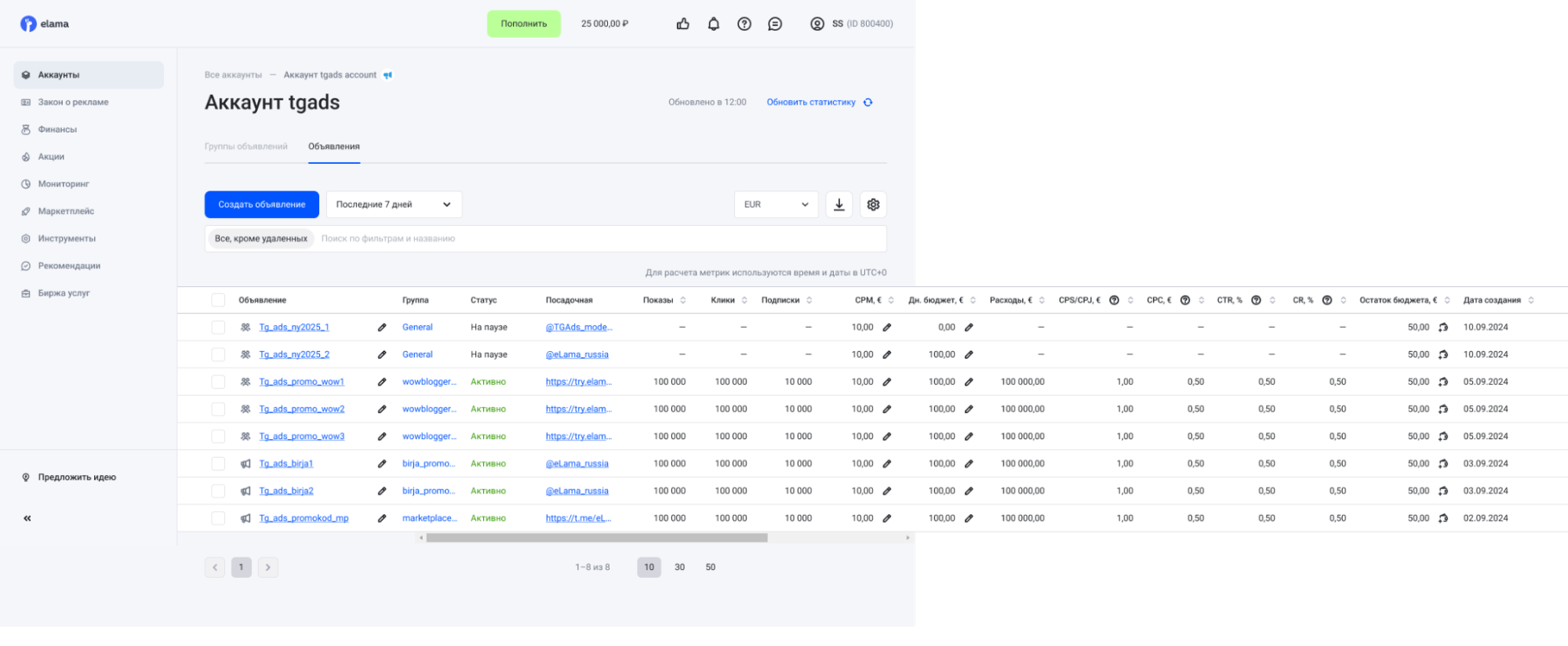Click the thumbs up feedback icon
This screenshot has height=646, width=1568.
(x=682, y=24)
